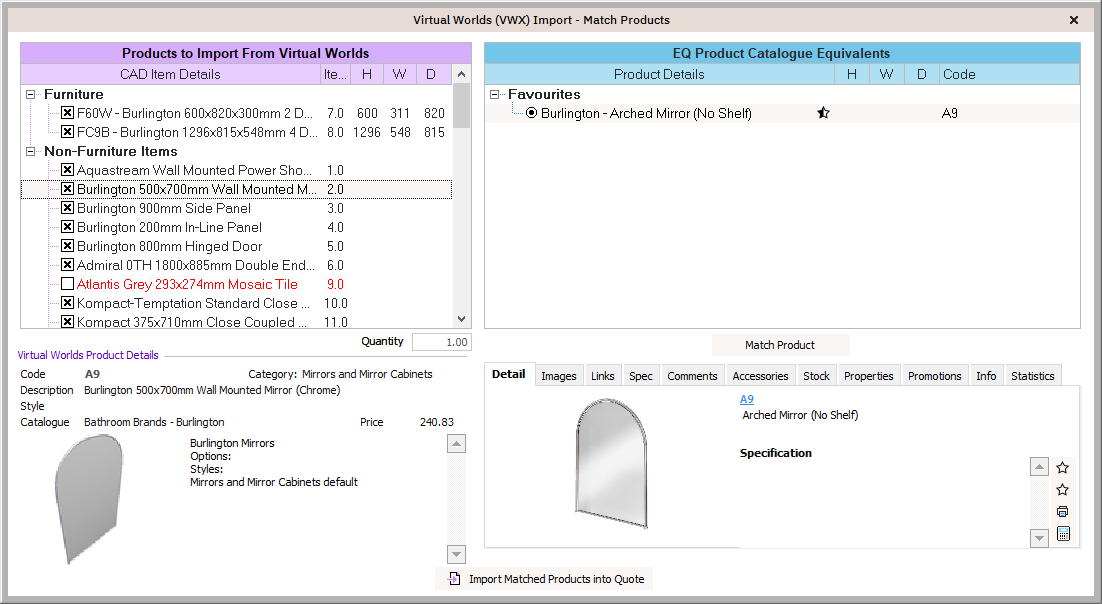Close the Match Products window
Screen dimensions: 1102x604
click(1073, 20)
